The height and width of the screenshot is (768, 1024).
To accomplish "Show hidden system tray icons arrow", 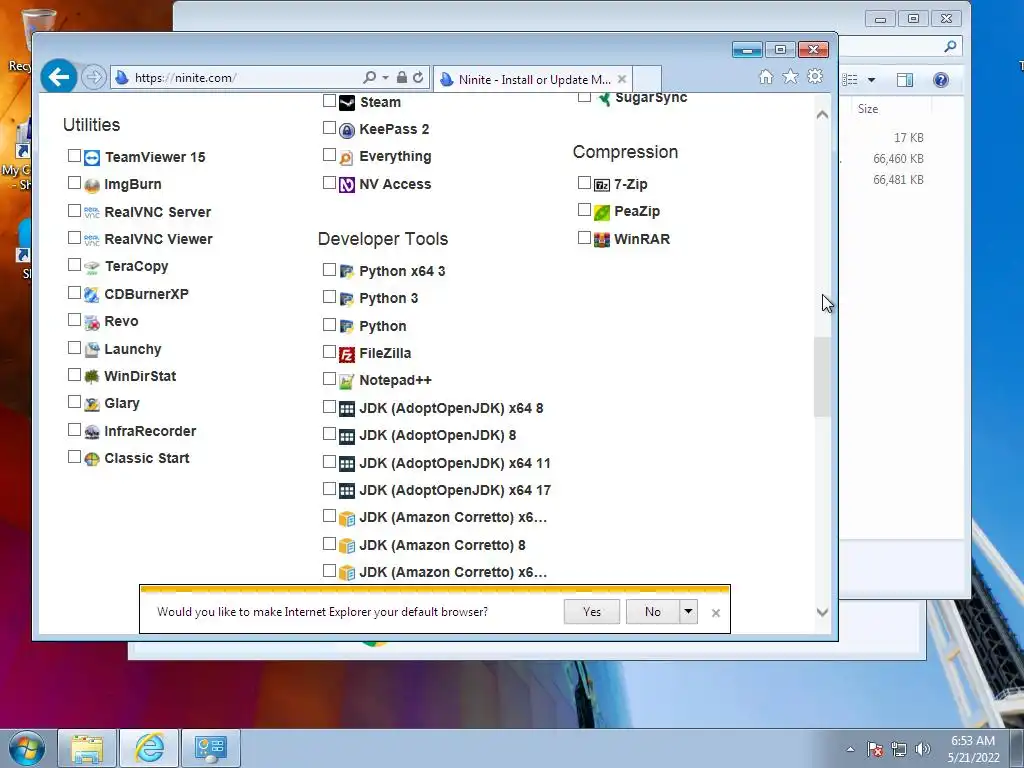I will 850,749.
